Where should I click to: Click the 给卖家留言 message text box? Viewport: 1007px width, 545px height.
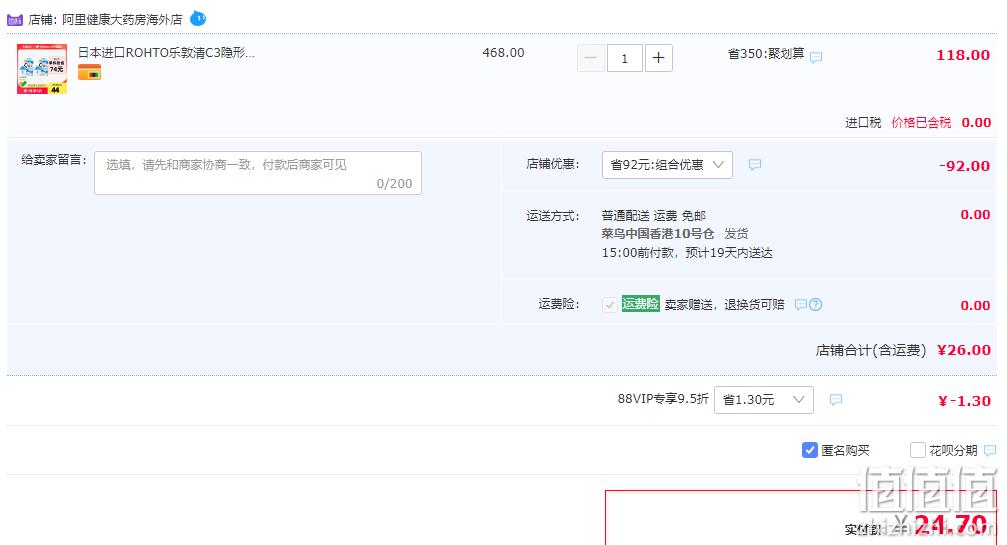258,173
